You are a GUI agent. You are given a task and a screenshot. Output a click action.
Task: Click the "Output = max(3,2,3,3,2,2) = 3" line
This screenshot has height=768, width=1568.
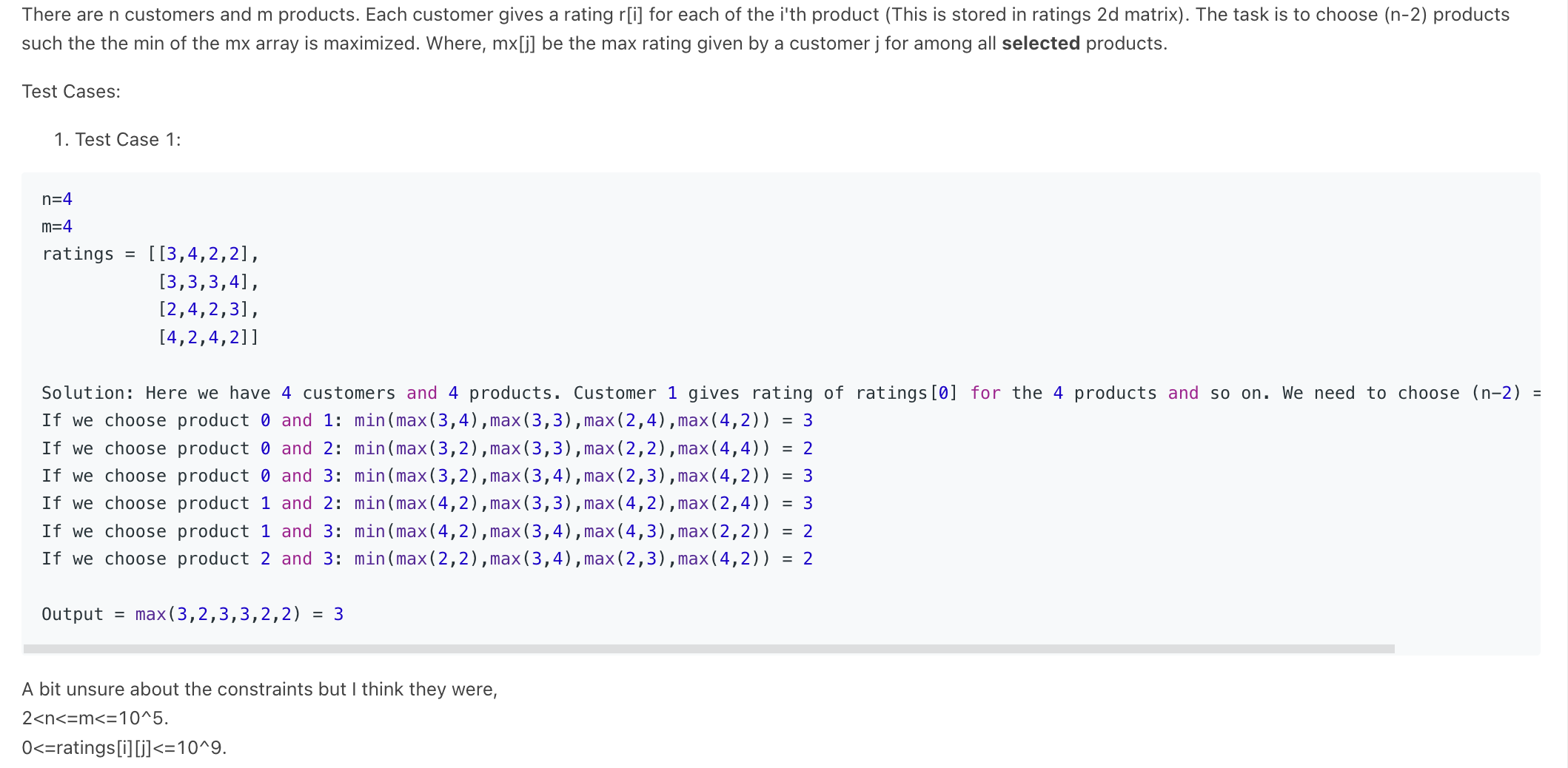(192, 615)
